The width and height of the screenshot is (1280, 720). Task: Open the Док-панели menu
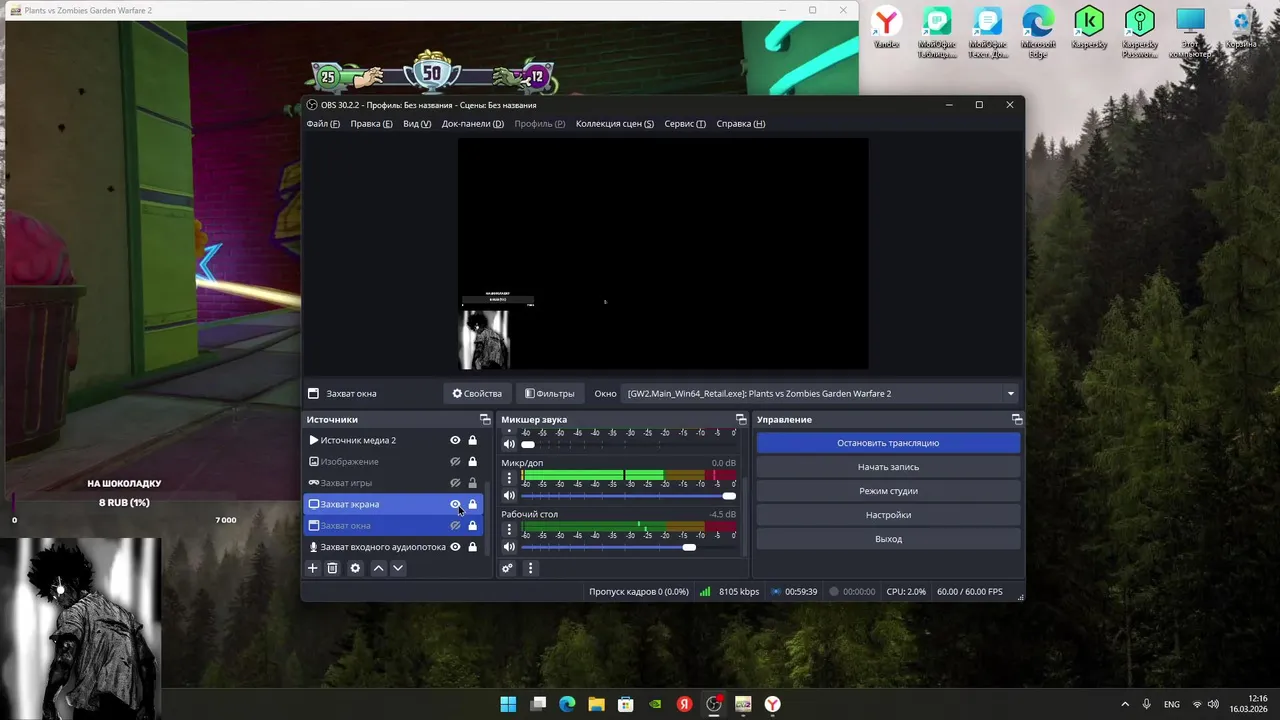472,124
